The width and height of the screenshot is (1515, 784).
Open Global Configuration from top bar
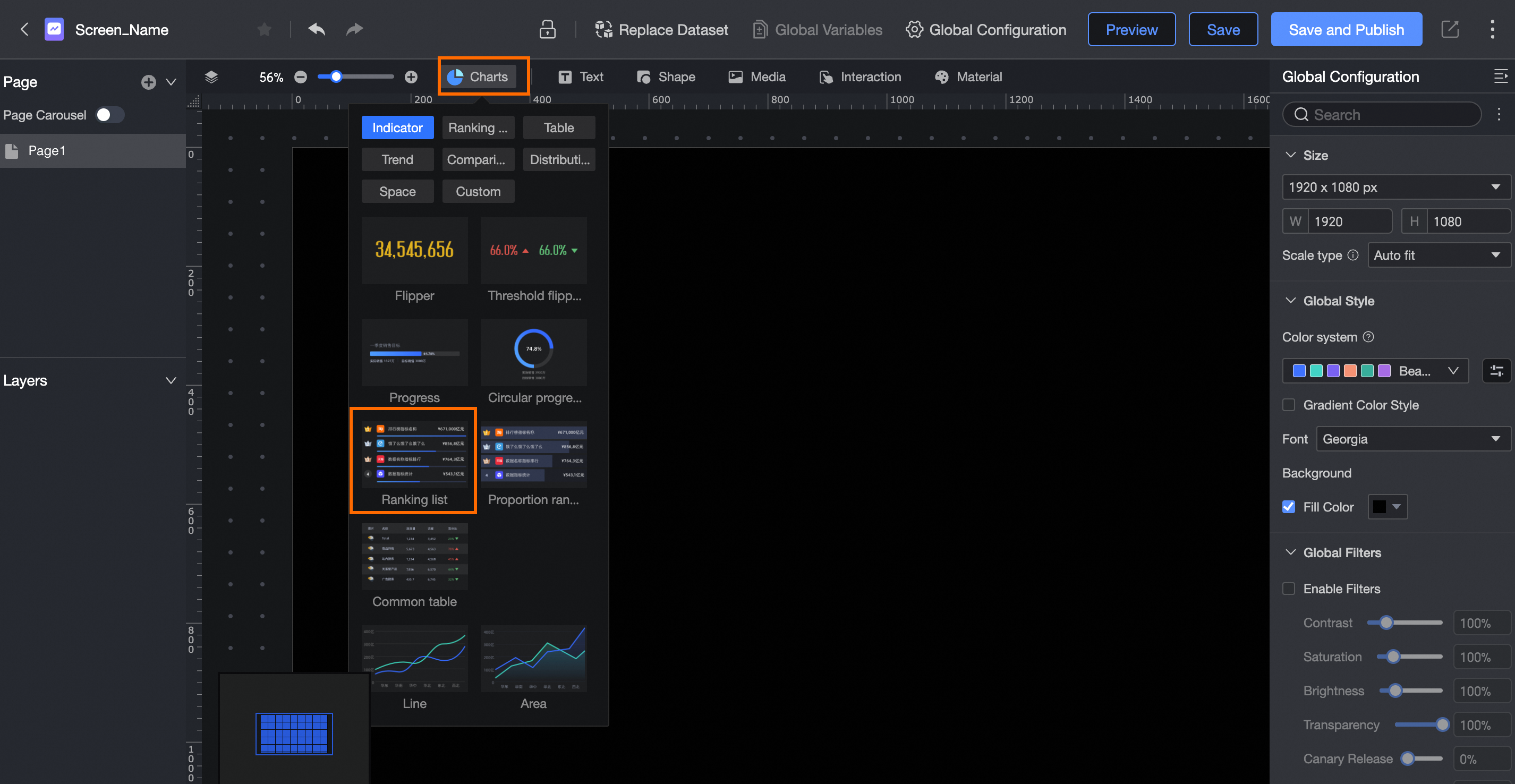pos(986,29)
